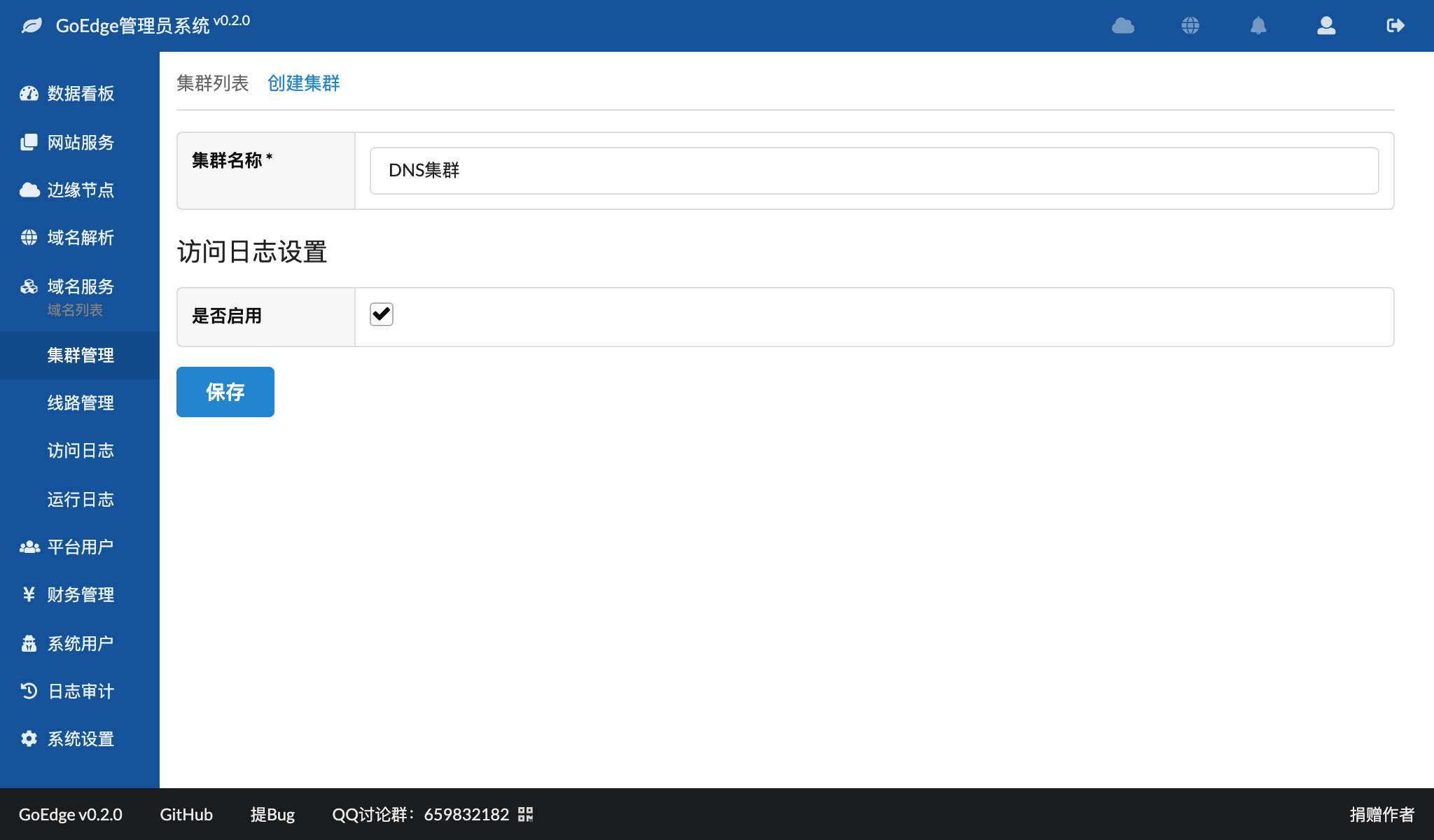Open the GitHub link in the footer
Image resolution: width=1434 pixels, height=840 pixels.
pos(186,814)
